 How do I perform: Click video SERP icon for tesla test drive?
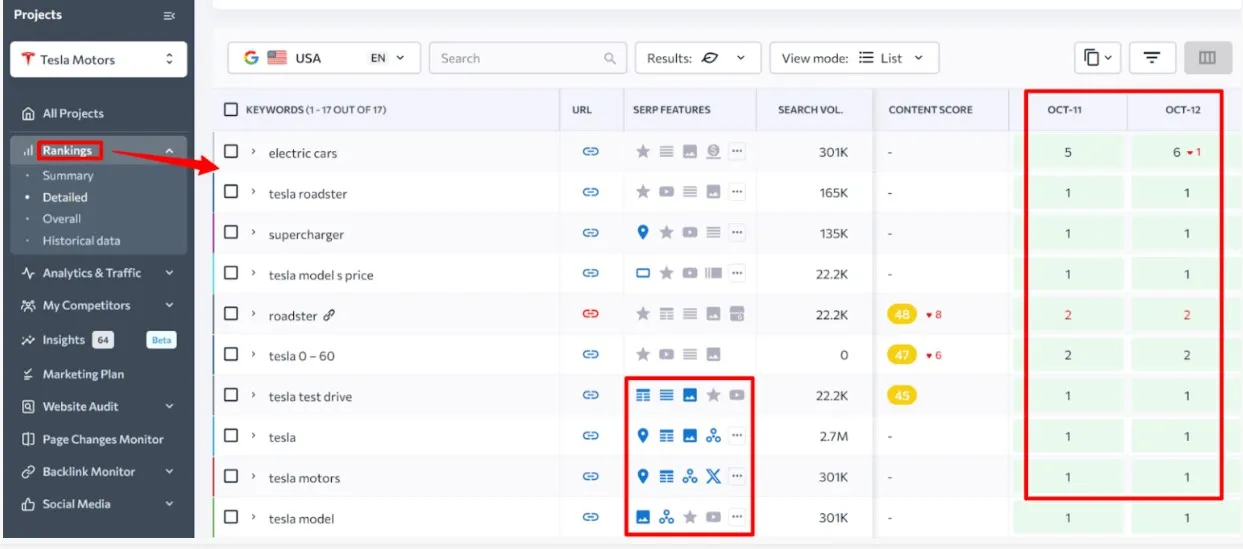737,395
